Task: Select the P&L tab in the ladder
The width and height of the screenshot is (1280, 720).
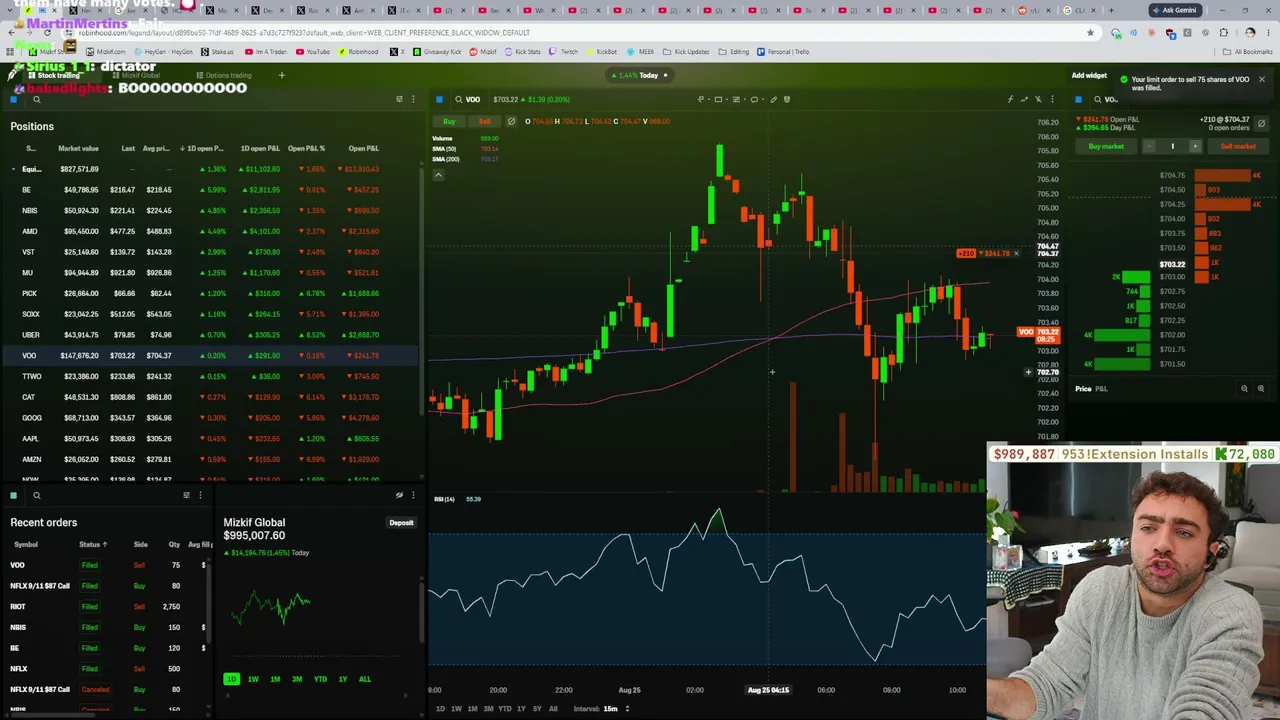Action: (1102, 389)
